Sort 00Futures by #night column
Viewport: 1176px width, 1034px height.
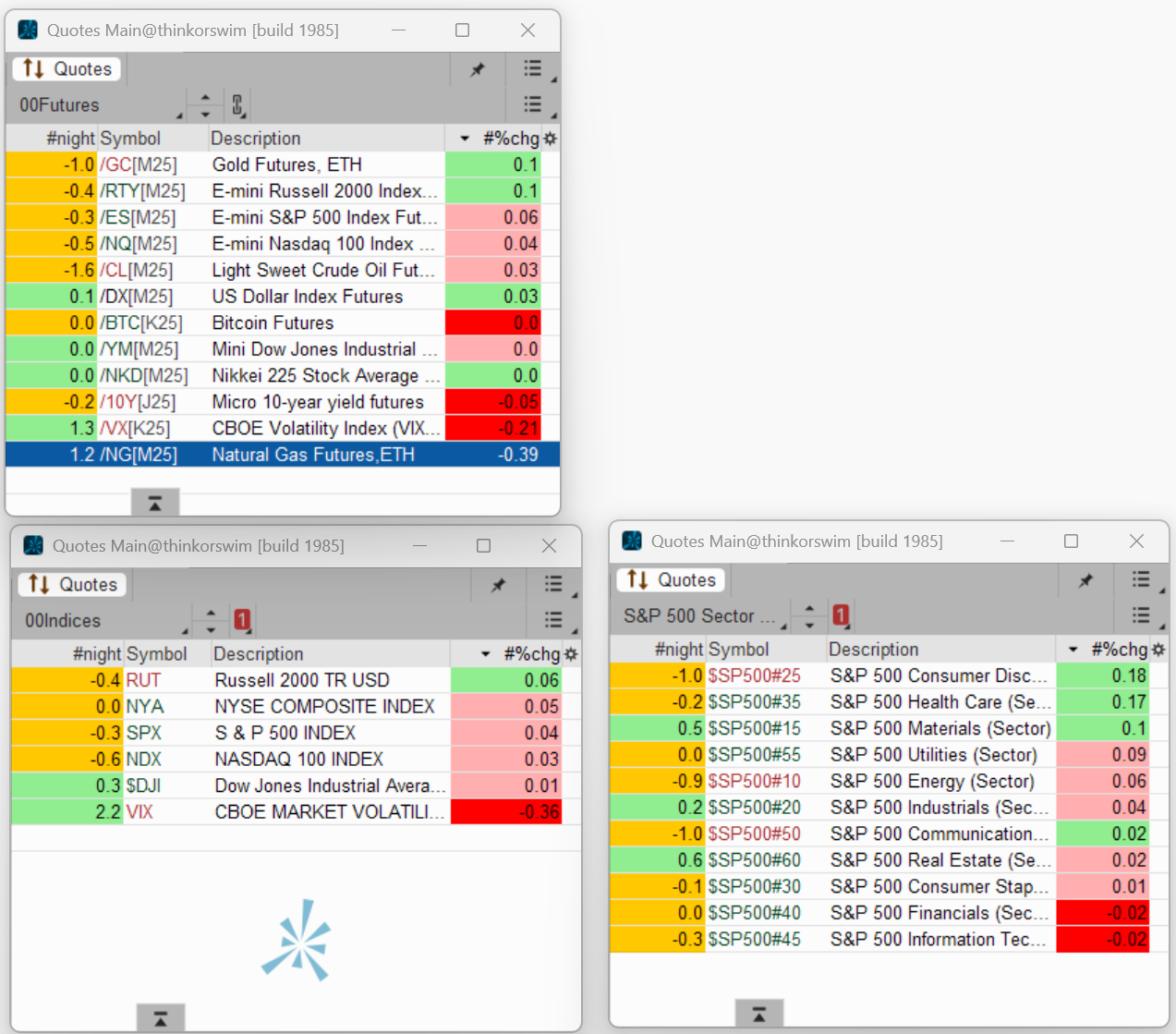52,139
